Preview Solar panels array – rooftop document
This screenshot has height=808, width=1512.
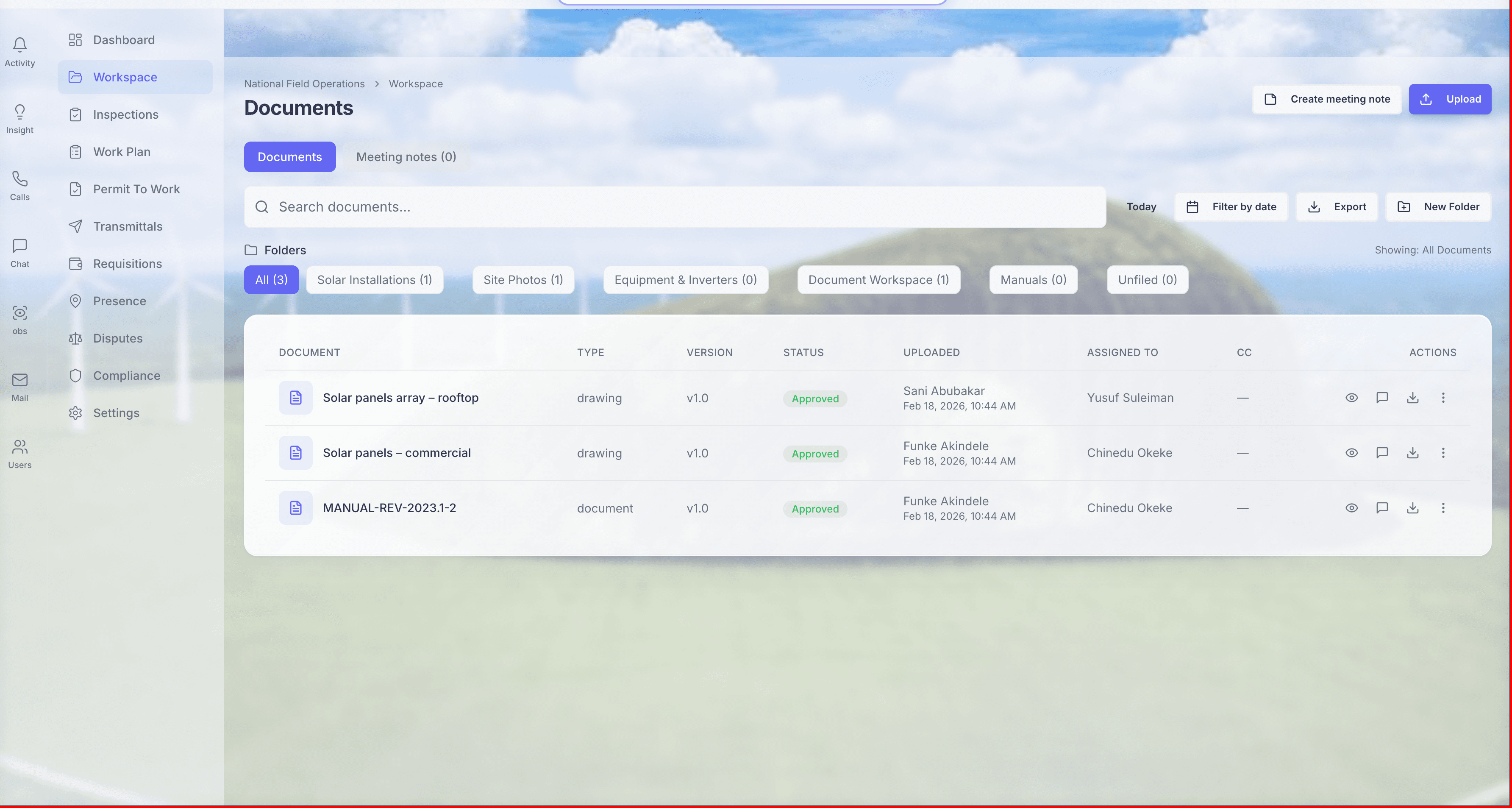(x=1352, y=398)
